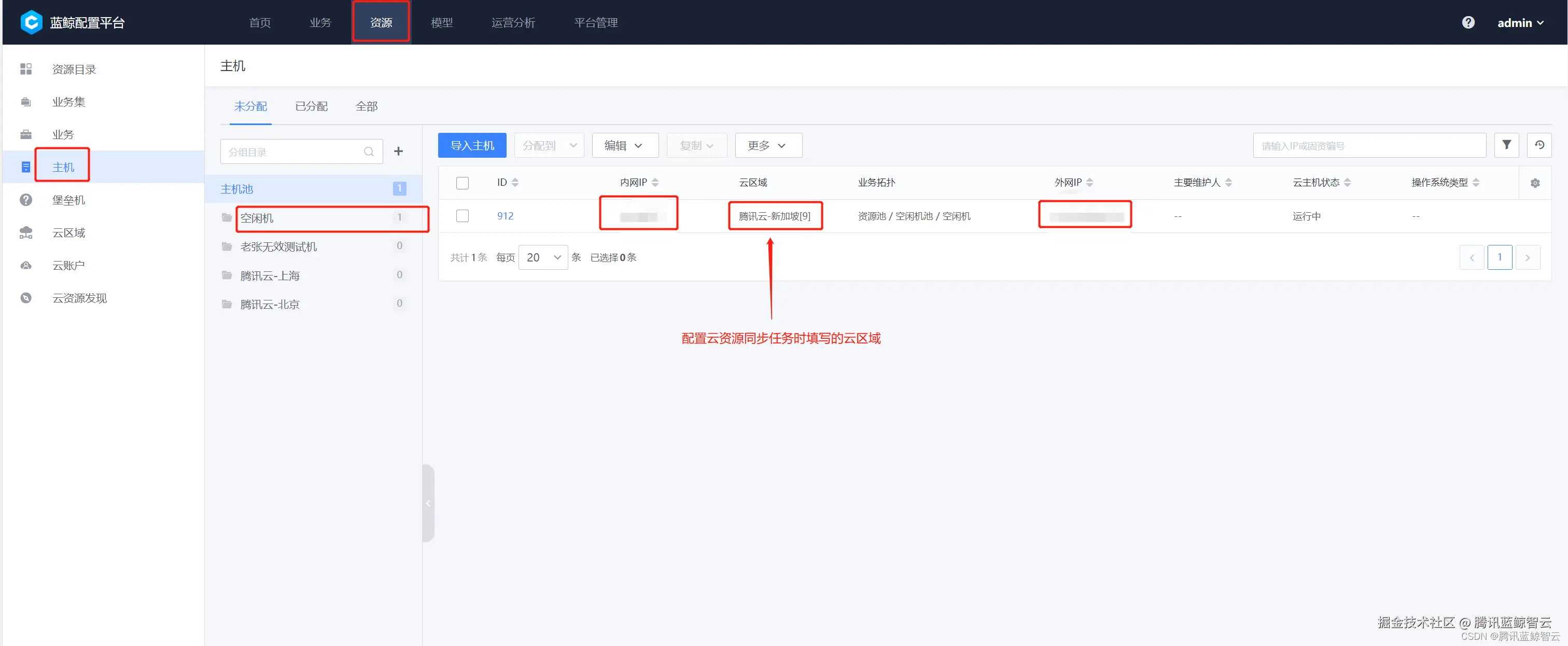Open 资源目录 grid icon in sidebar
Viewport: 1568px width, 646px height.
pyautogui.click(x=25, y=69)
